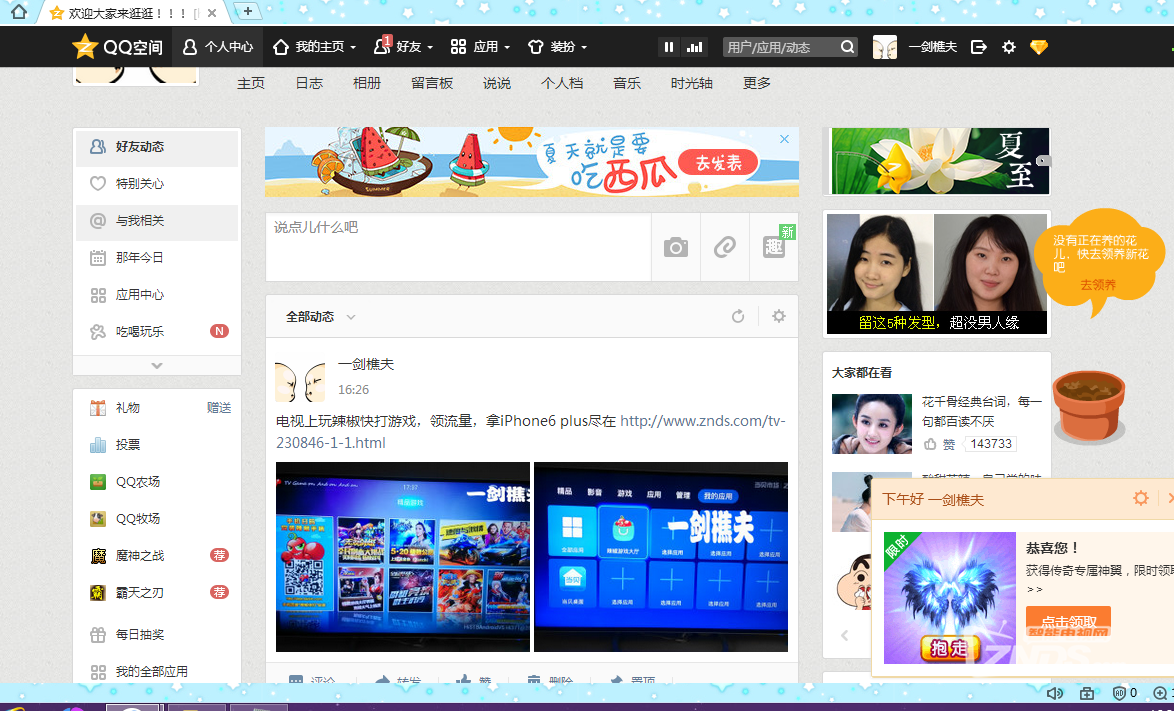Image resolution: width=1174 pixels, height=711 pixels.
Task: Open the znds.com link in post
Action: [531, 432]
